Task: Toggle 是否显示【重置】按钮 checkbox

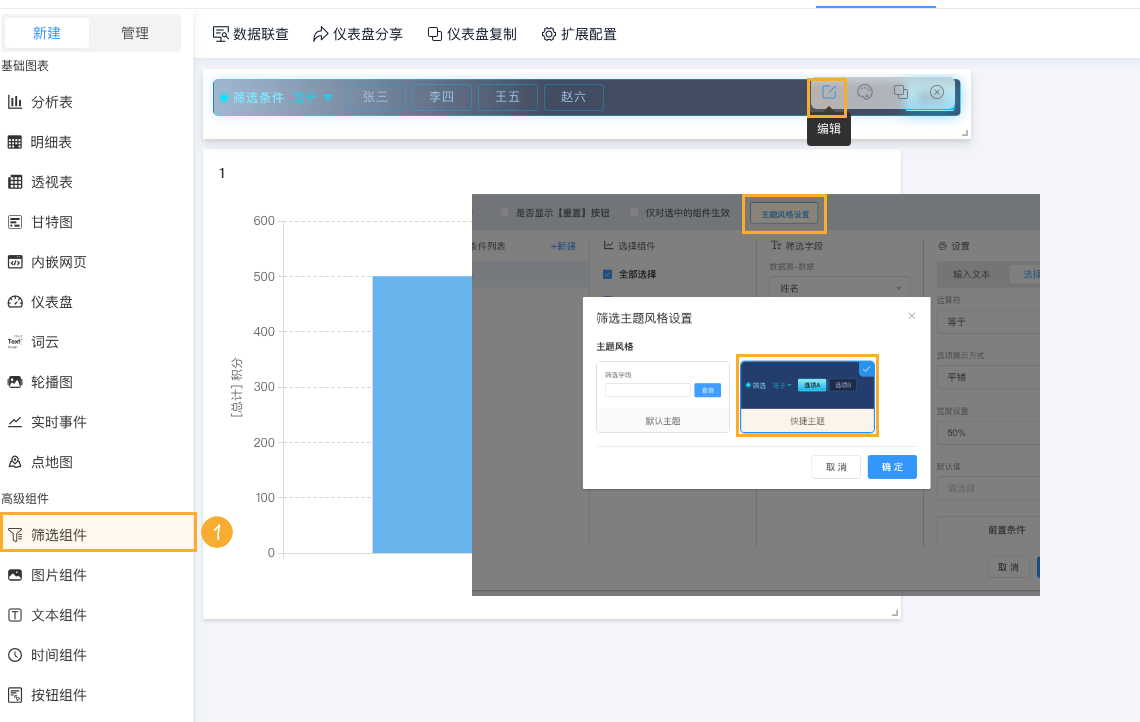Action: pyautogui.click(x=505, y=212)
